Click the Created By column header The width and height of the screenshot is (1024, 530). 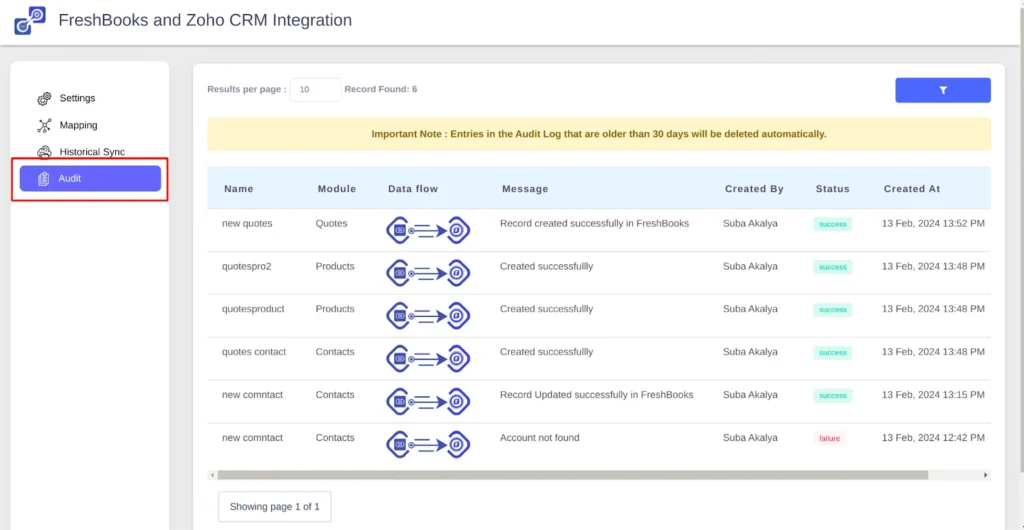(754, 189)
